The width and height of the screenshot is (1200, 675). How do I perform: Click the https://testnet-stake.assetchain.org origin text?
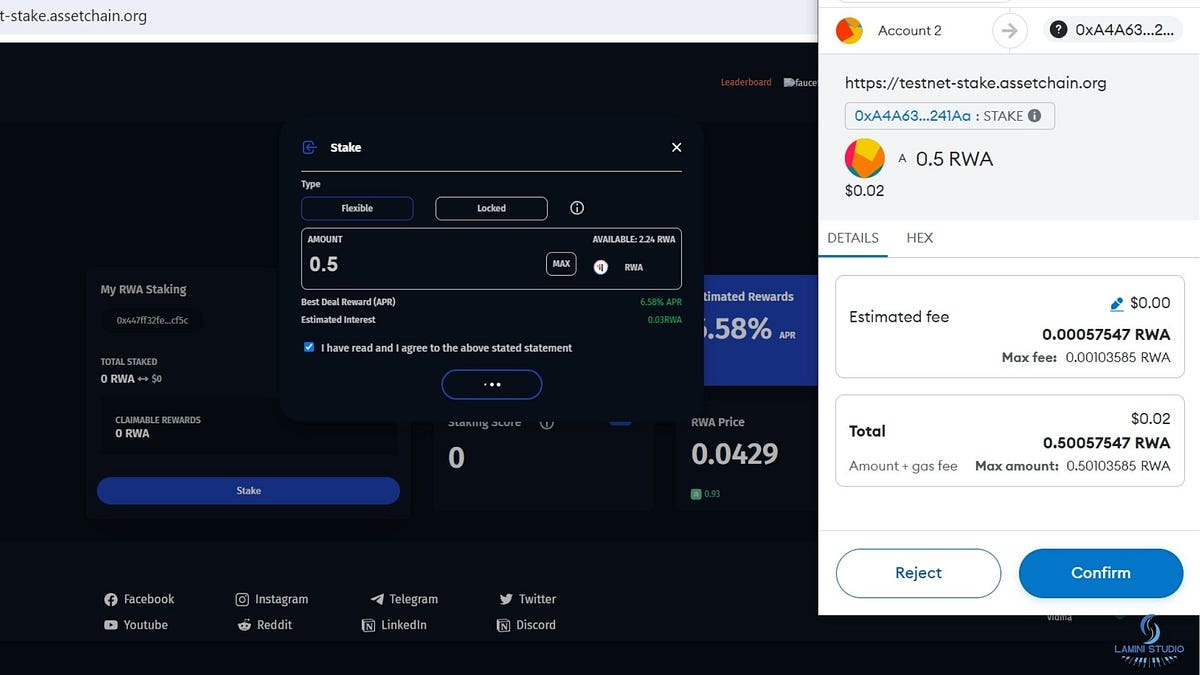(x=976, y=83)
